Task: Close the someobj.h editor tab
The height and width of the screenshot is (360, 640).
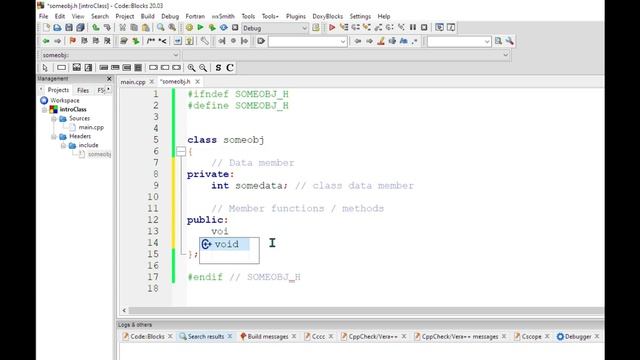Action: (198, 82)
